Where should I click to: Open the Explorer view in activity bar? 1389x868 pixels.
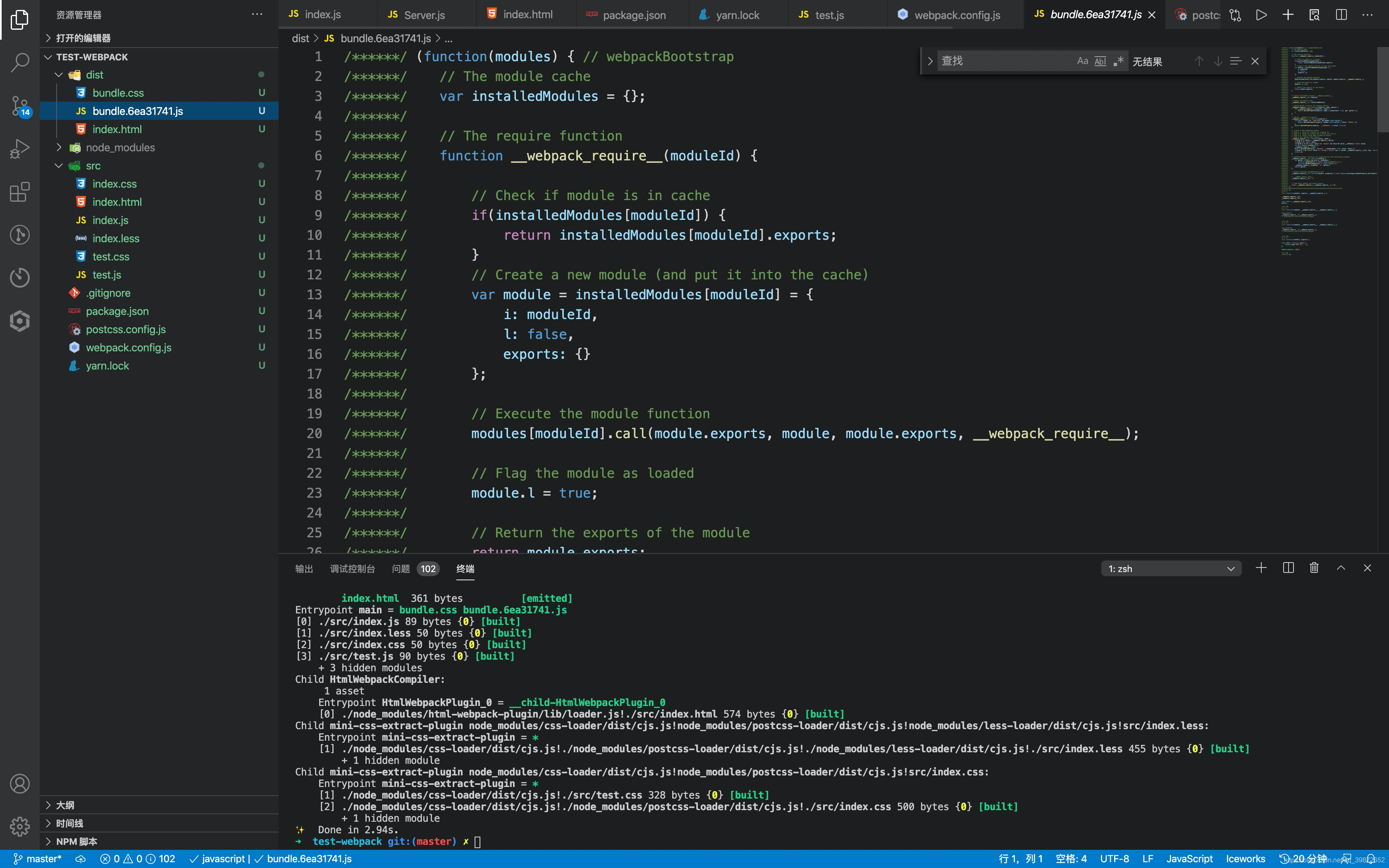(19, 19)
